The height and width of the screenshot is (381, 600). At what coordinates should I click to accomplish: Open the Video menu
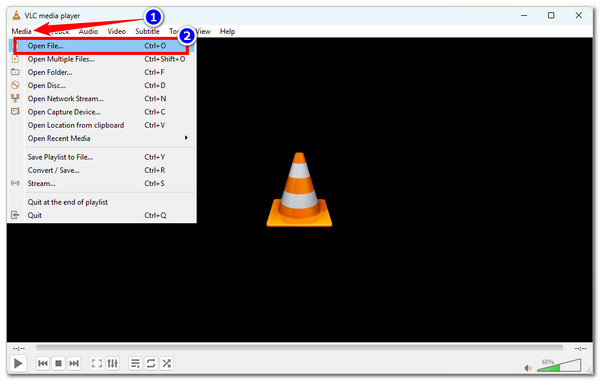(x=116, y=31)
